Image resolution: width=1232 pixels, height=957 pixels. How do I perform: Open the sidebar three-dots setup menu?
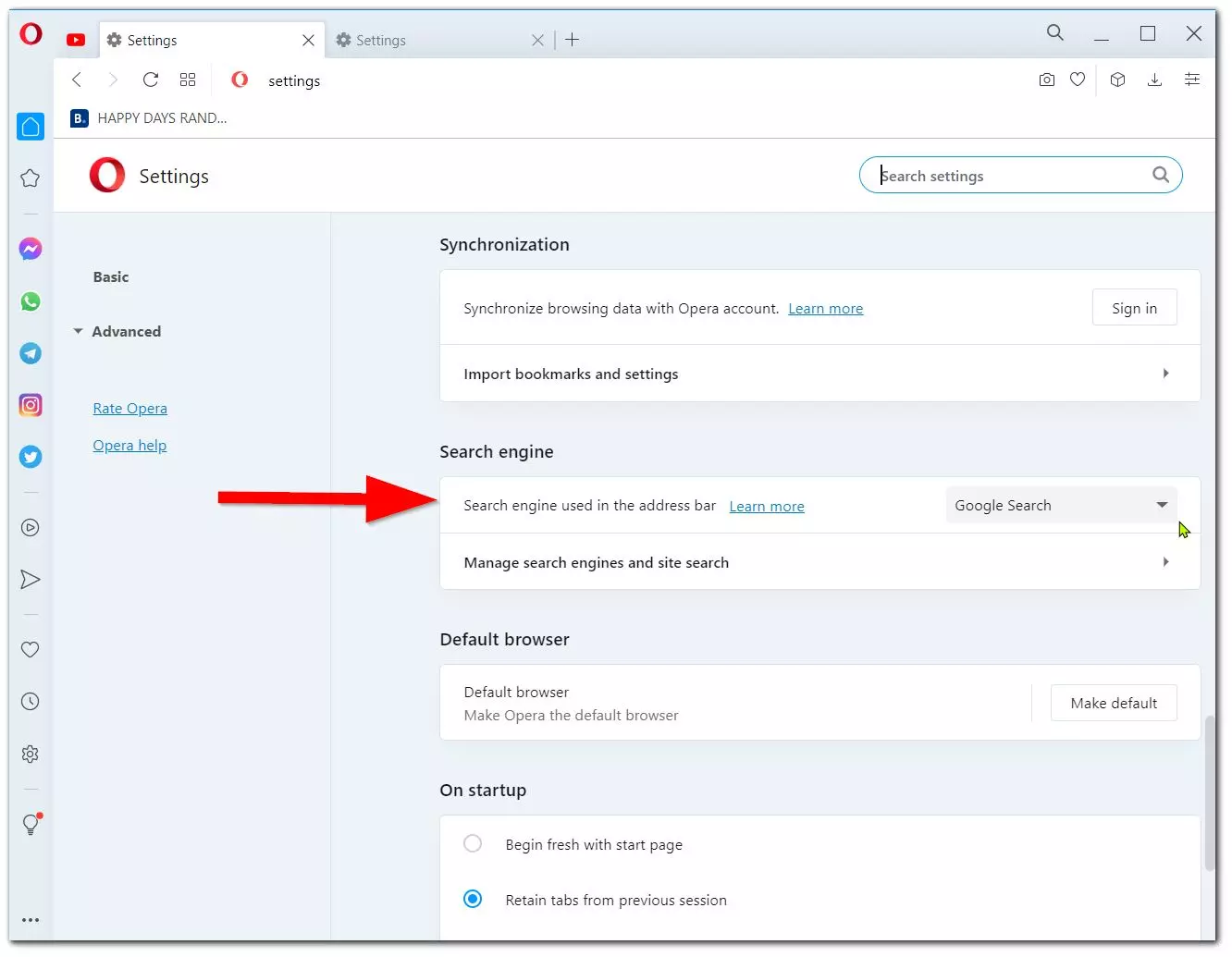[x=31, y=920]
